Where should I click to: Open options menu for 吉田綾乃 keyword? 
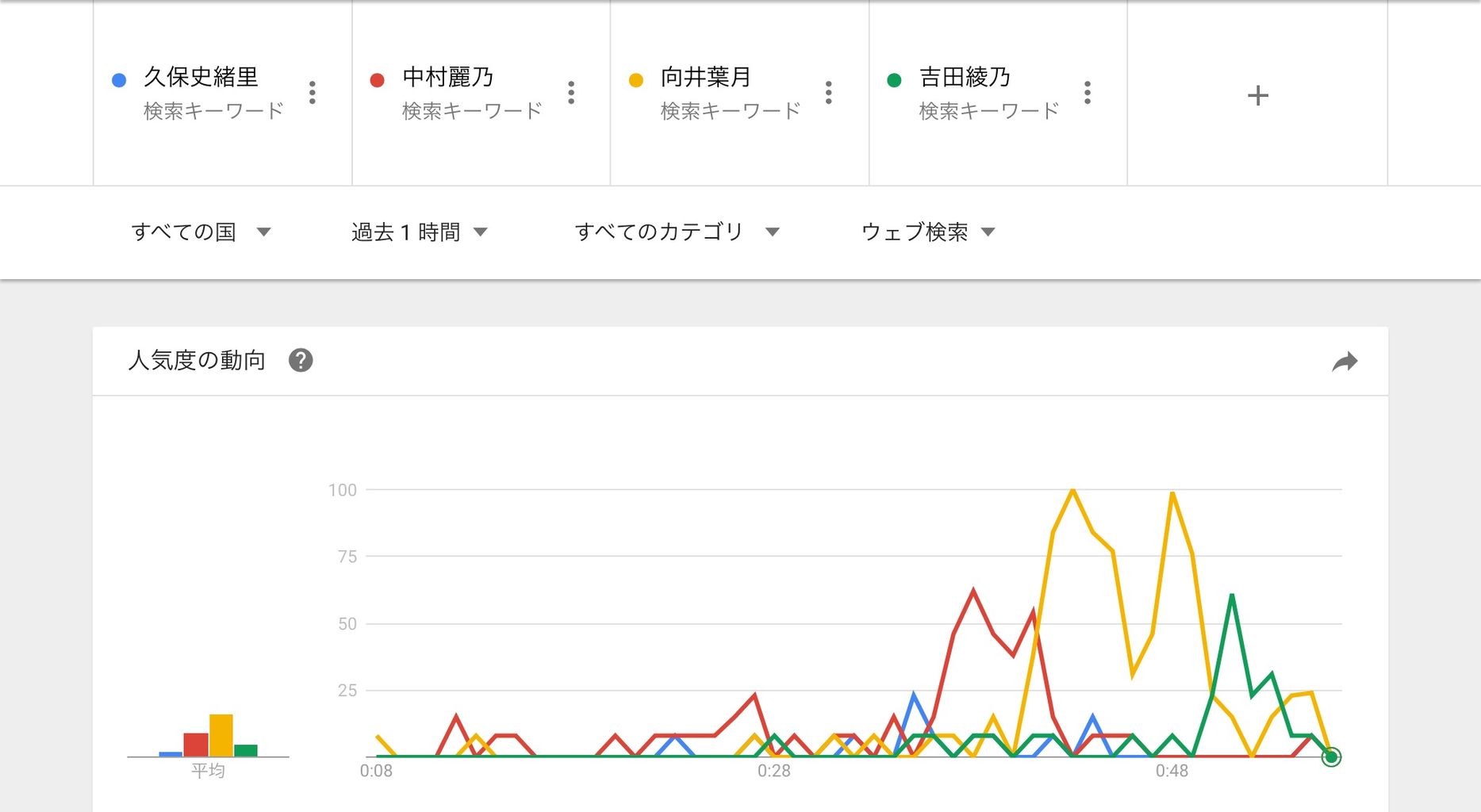(x=1088, y=93)
